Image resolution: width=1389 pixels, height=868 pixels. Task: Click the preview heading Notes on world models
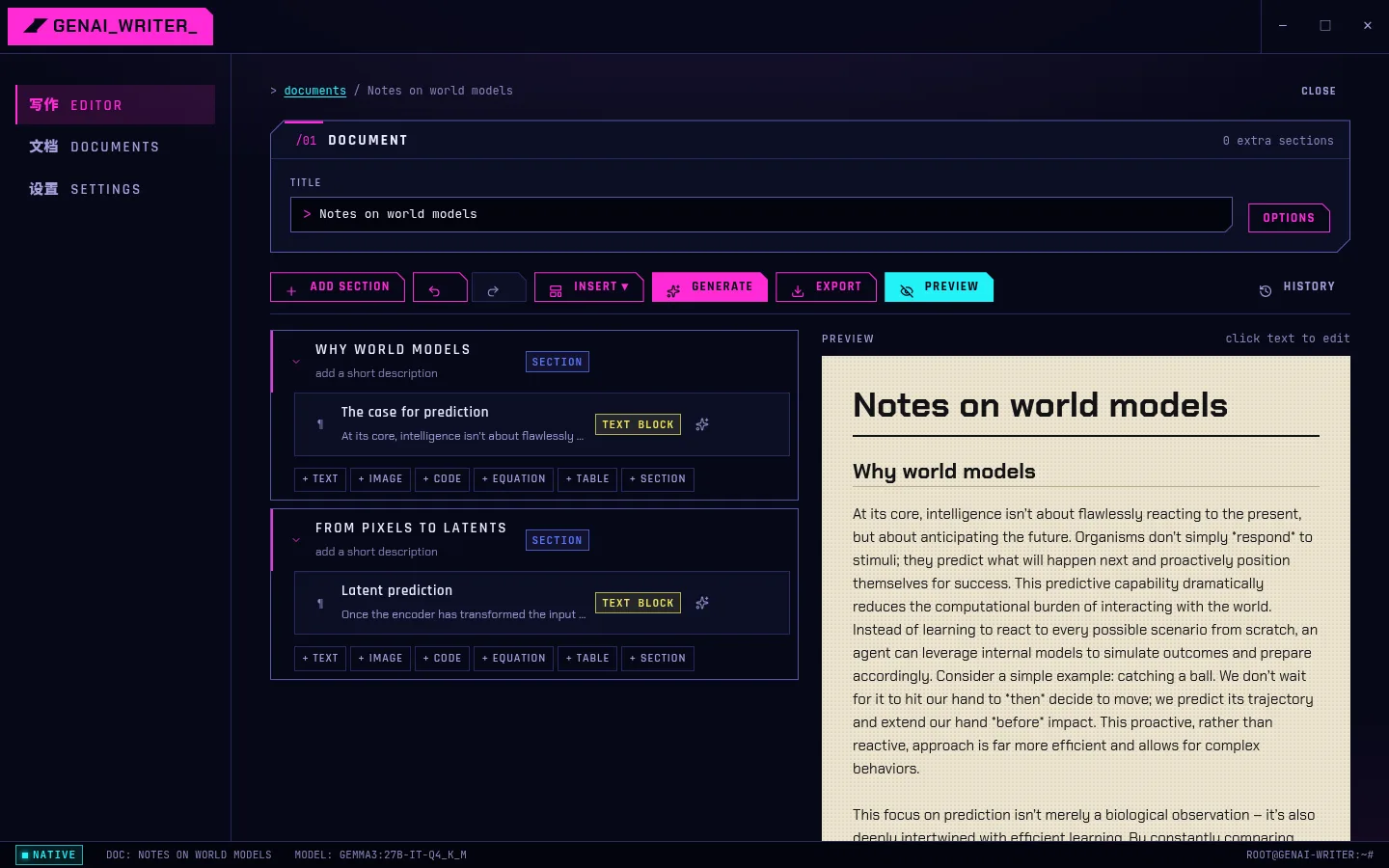[x=1040, y=405]
